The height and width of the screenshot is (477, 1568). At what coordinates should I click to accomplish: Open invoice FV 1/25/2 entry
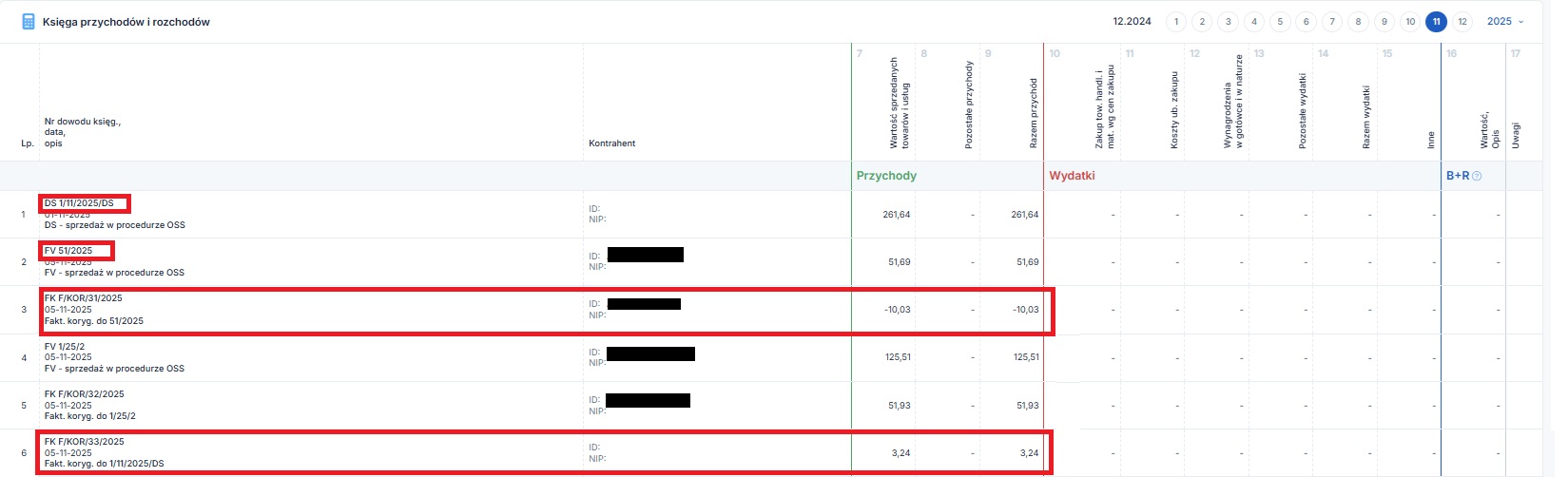point(65,347)
